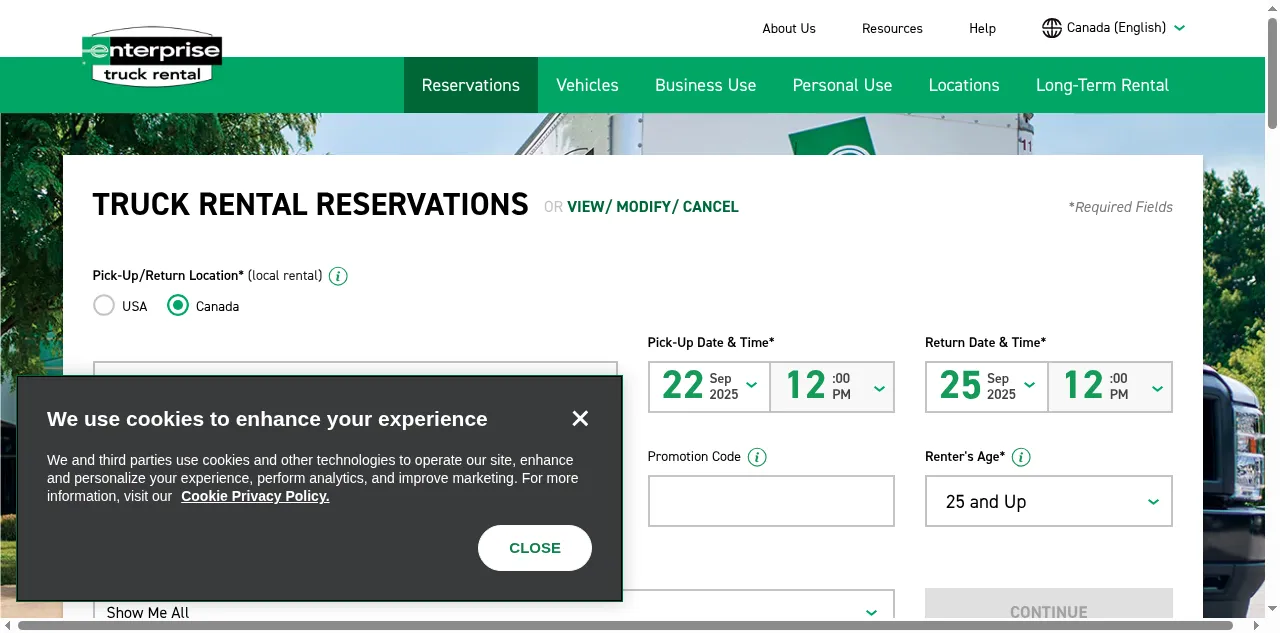Dismiss cookie banner with the X icon
Viewport: 1280px width, 633px height.
tap(580, 418)
